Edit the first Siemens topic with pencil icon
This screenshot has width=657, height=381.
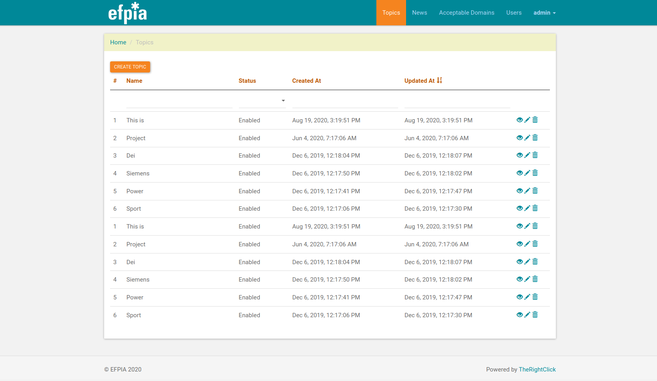point(527,173)
